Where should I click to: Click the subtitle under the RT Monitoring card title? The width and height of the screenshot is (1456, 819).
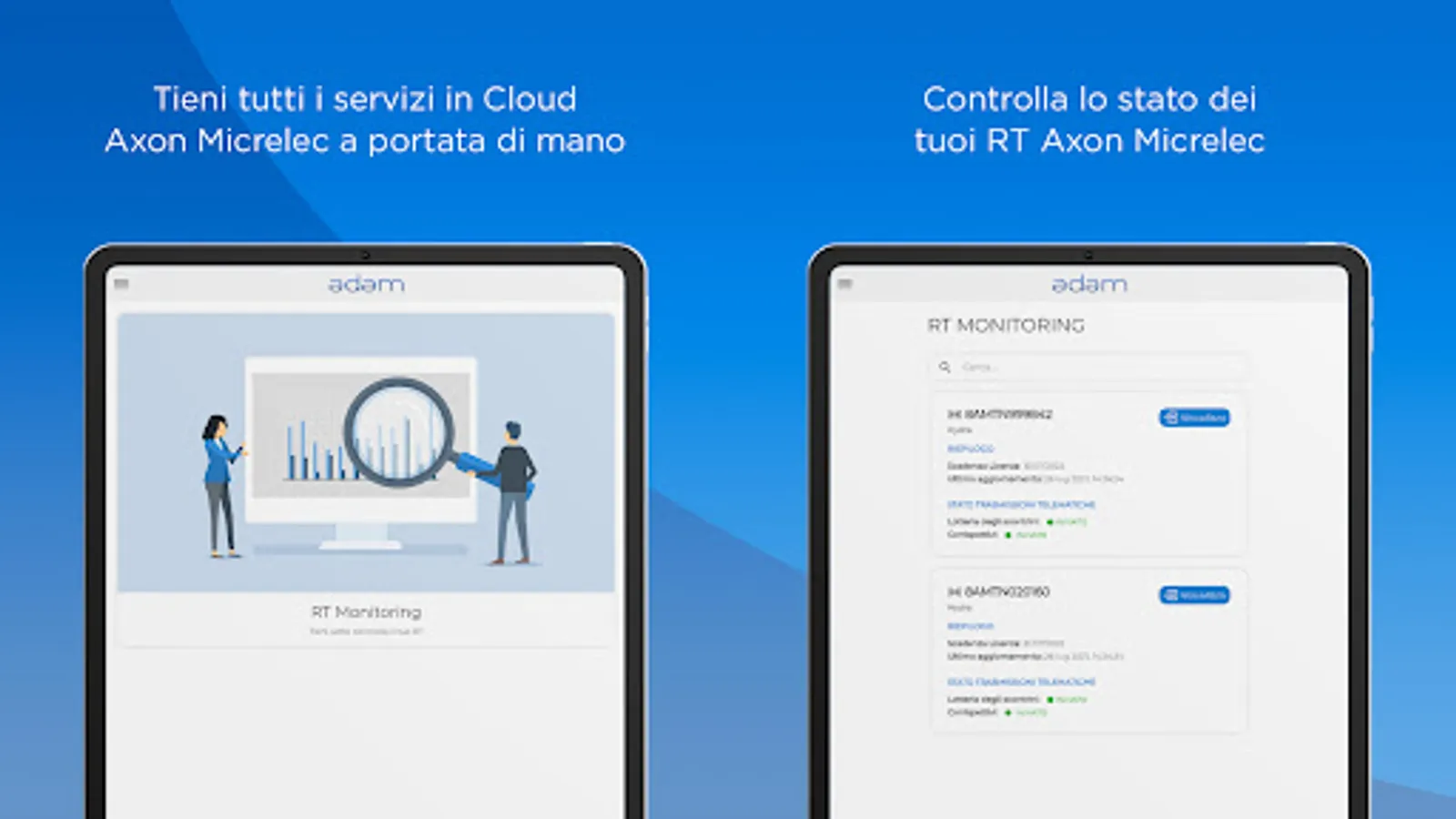point(366,632)
